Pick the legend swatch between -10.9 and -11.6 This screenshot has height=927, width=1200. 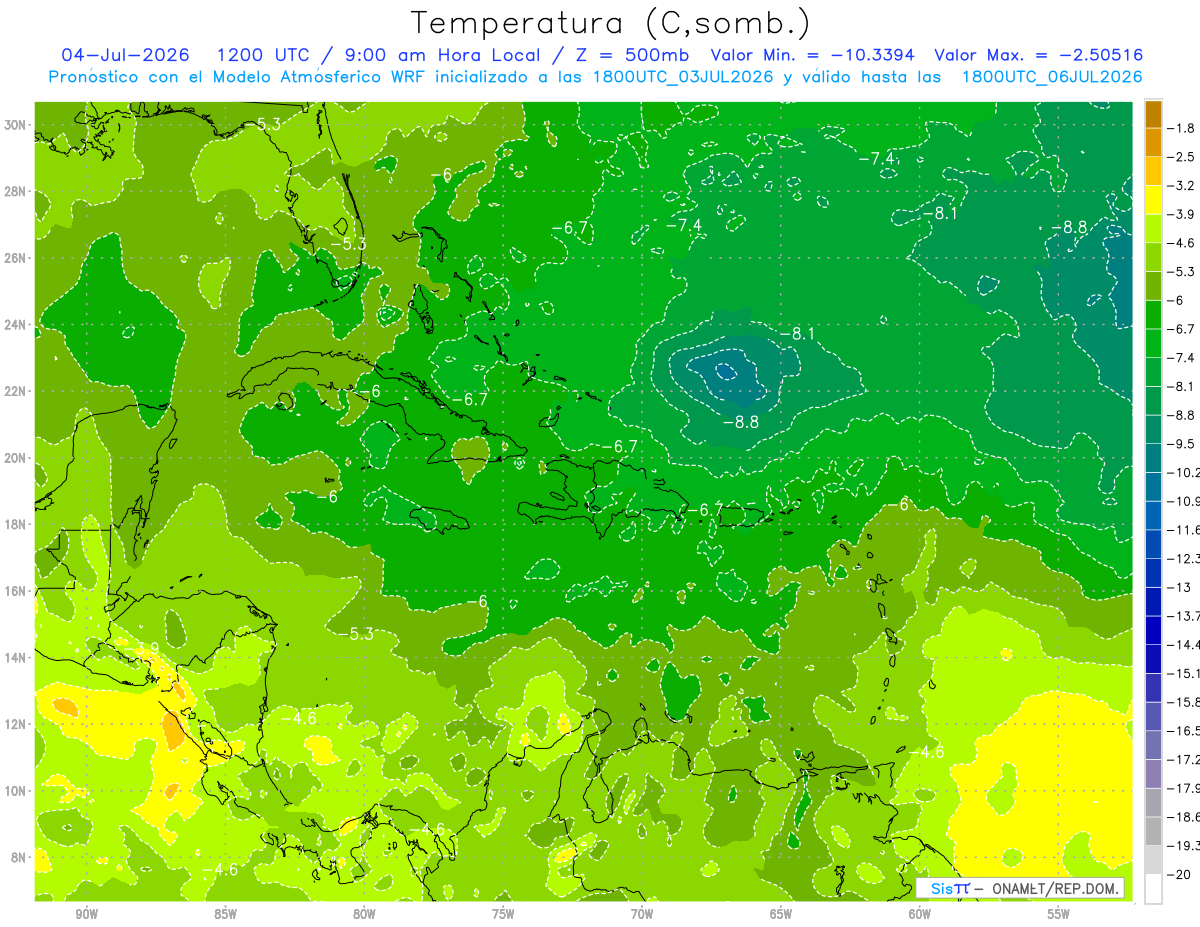(x=1153, y=515)
